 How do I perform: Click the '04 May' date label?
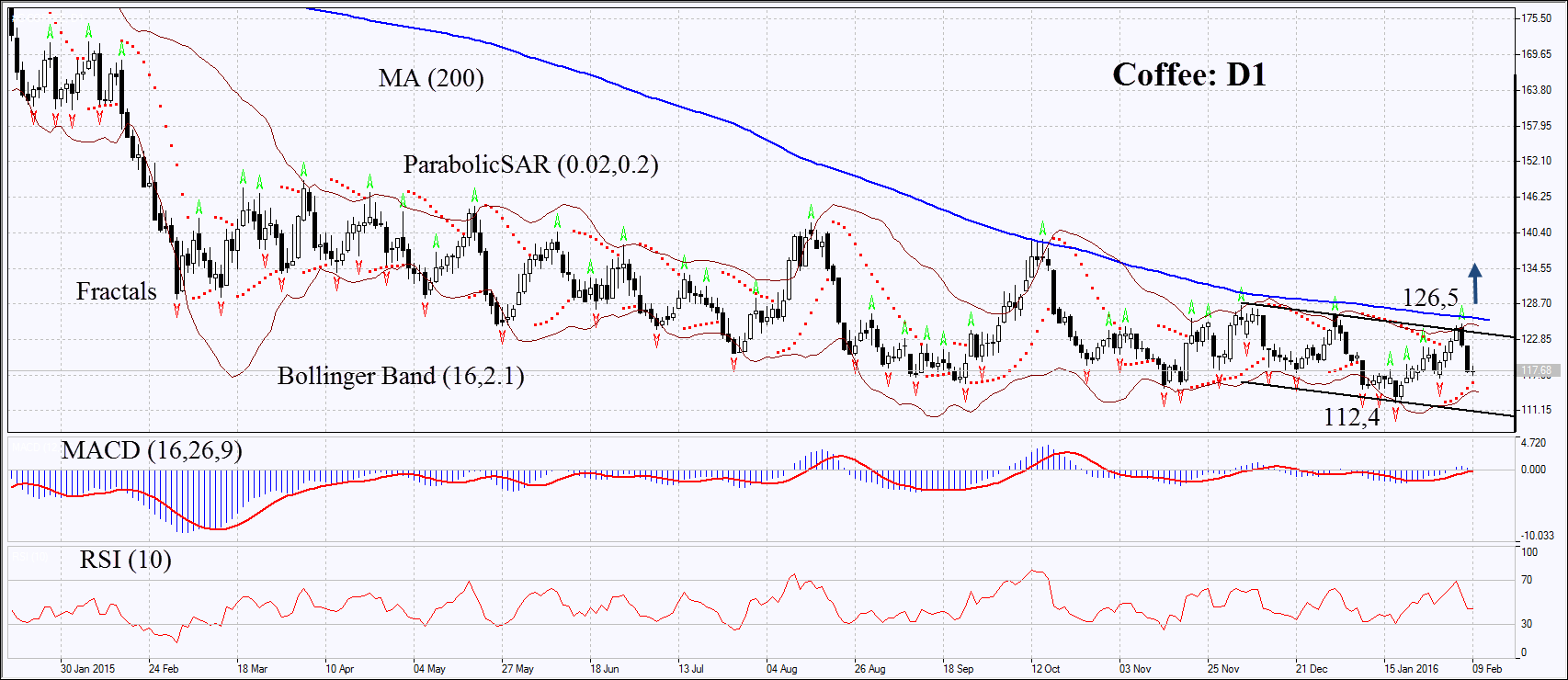(429, 669)
